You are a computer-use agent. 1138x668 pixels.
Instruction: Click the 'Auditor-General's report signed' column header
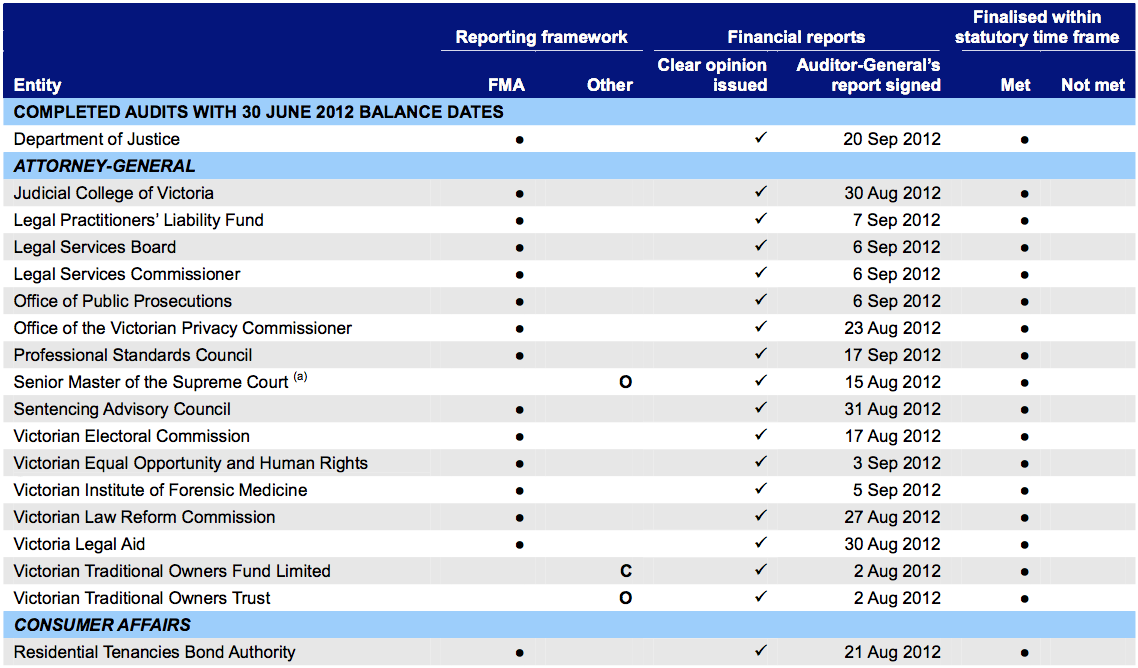click(868, 75)
